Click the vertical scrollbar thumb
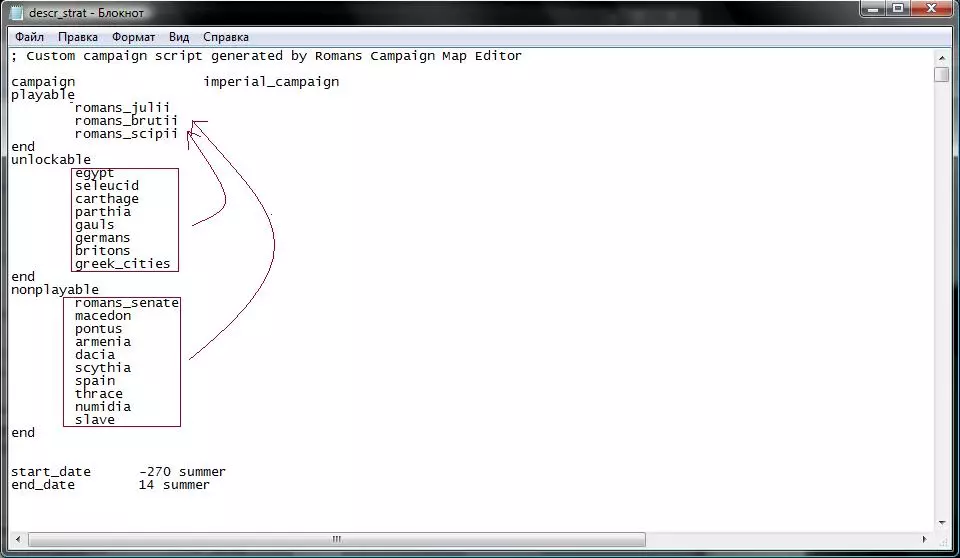960x558 pixels. [x=942, y=75]
